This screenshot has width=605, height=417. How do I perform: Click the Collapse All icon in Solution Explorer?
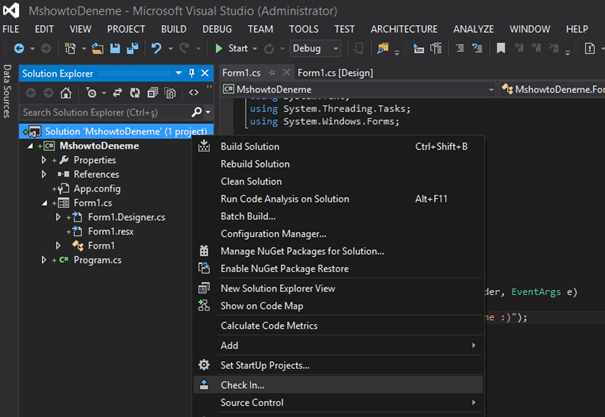153,93
